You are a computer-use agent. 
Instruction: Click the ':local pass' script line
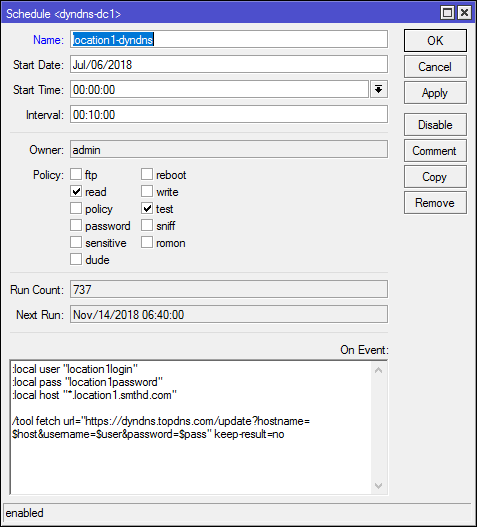click(87, 382)
